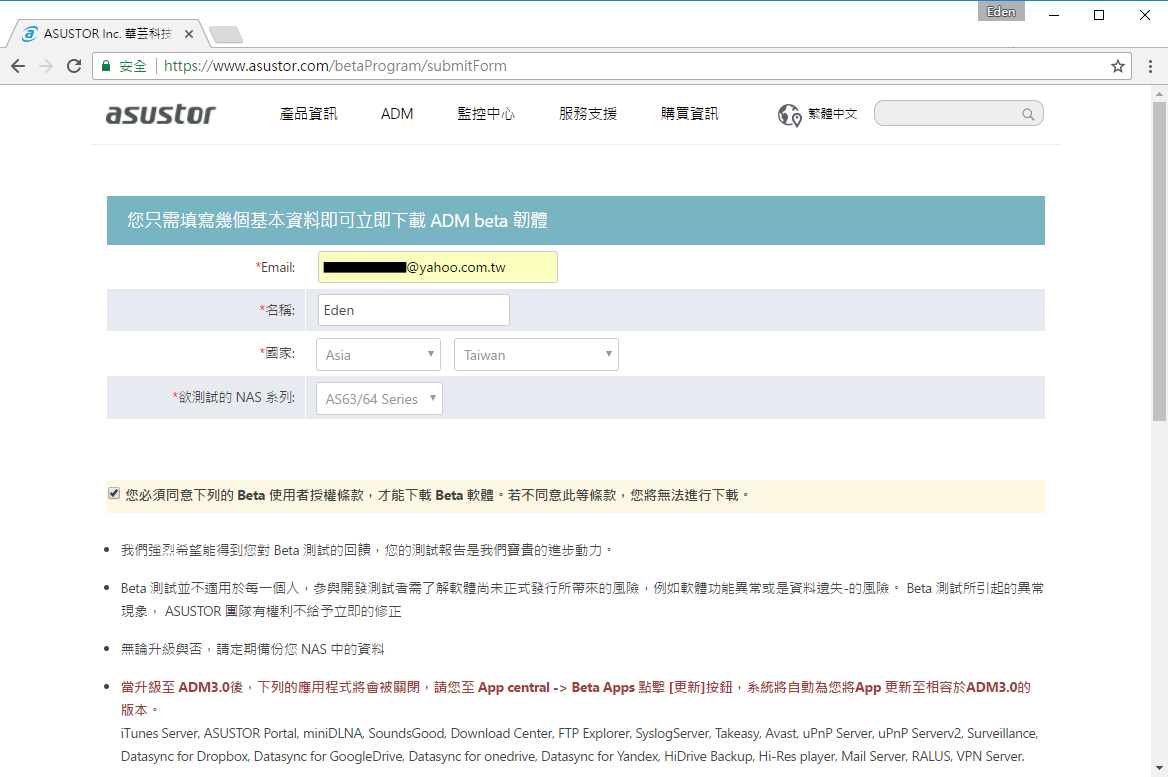Click the ASUSTOR logo
This screenshot has height=777, width=1168.
160,114
